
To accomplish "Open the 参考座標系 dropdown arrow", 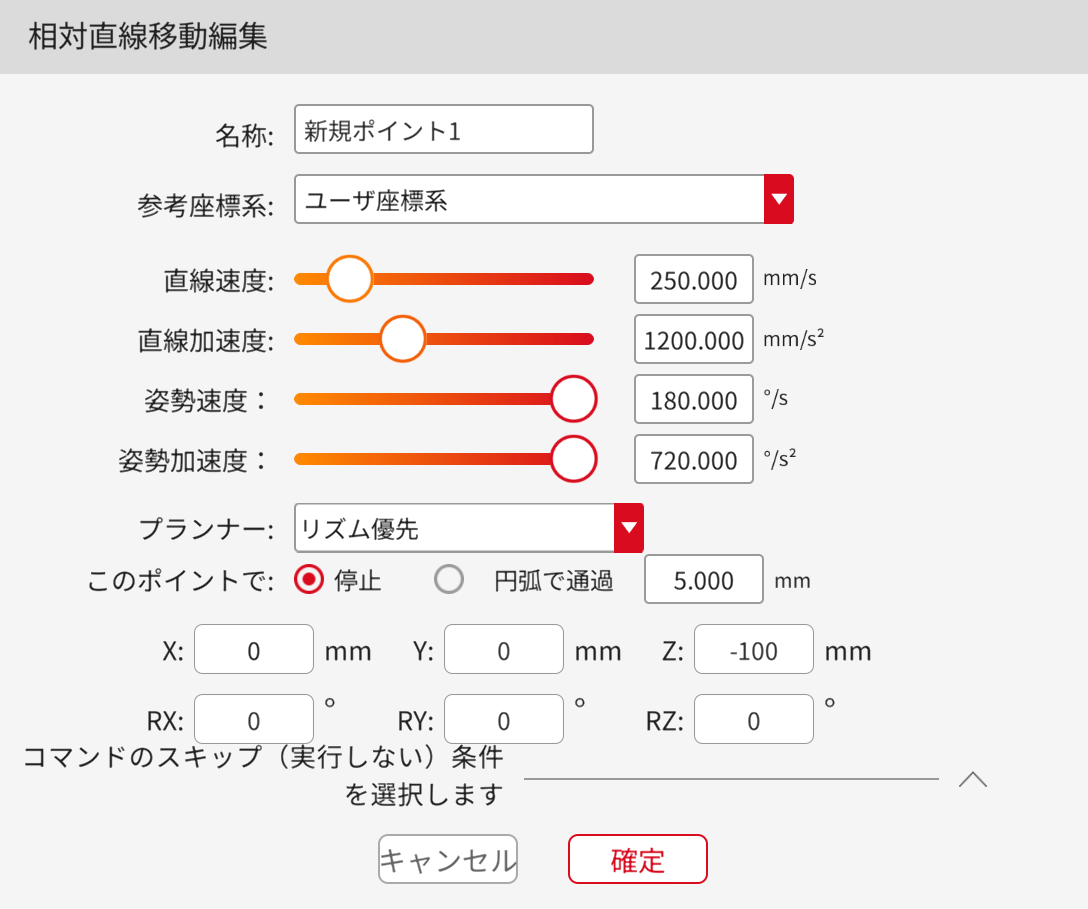I will [x=779, y=200].
